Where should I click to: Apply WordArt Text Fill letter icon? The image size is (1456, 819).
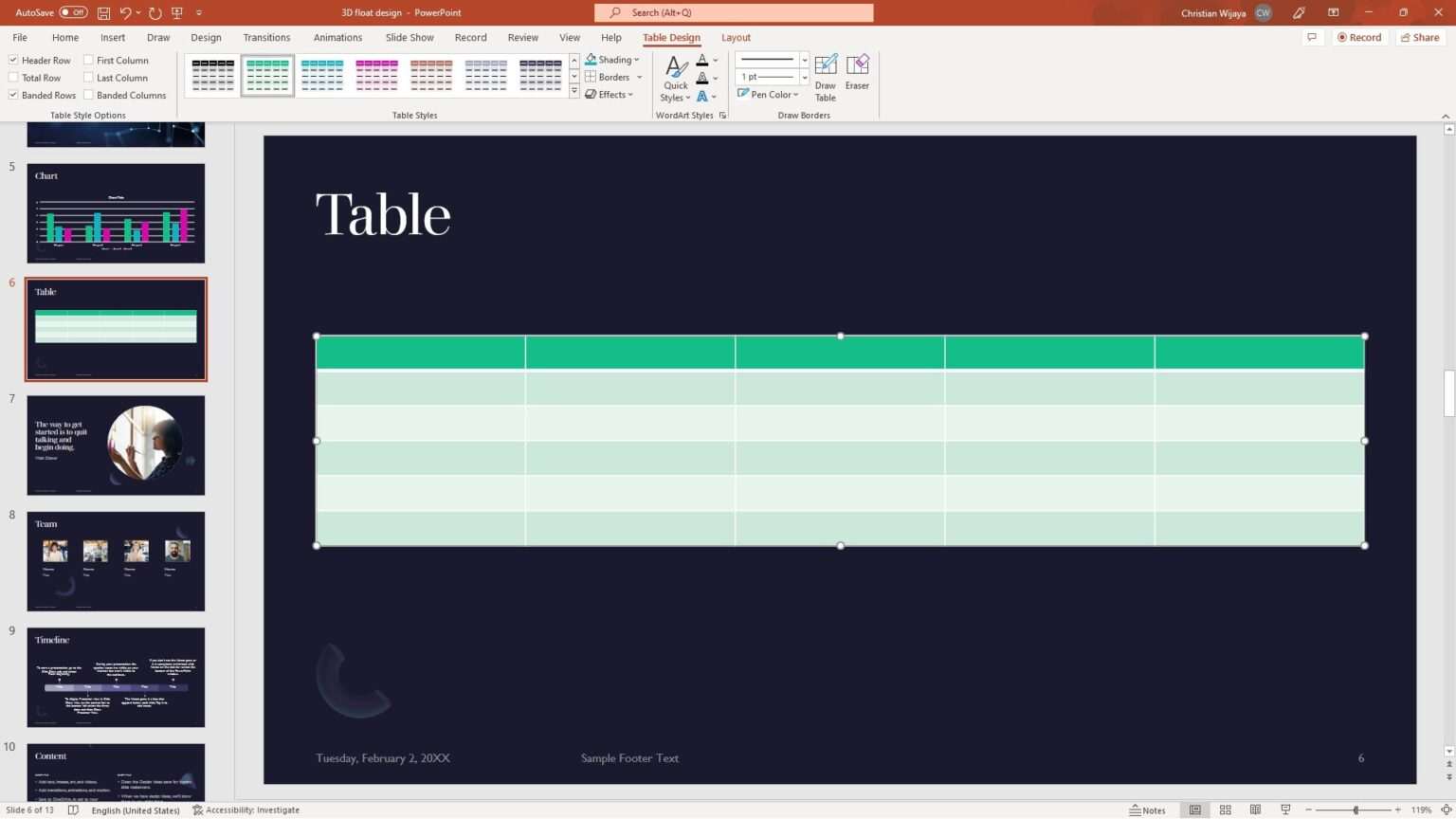pyautogui.click(x=702, y=60)
